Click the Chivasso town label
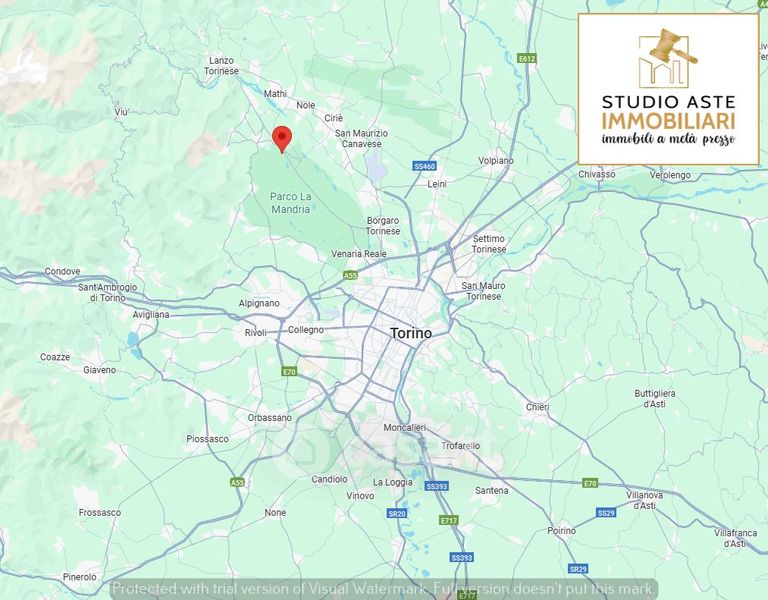Screen dimensions: 768x600 coord(597,174)
